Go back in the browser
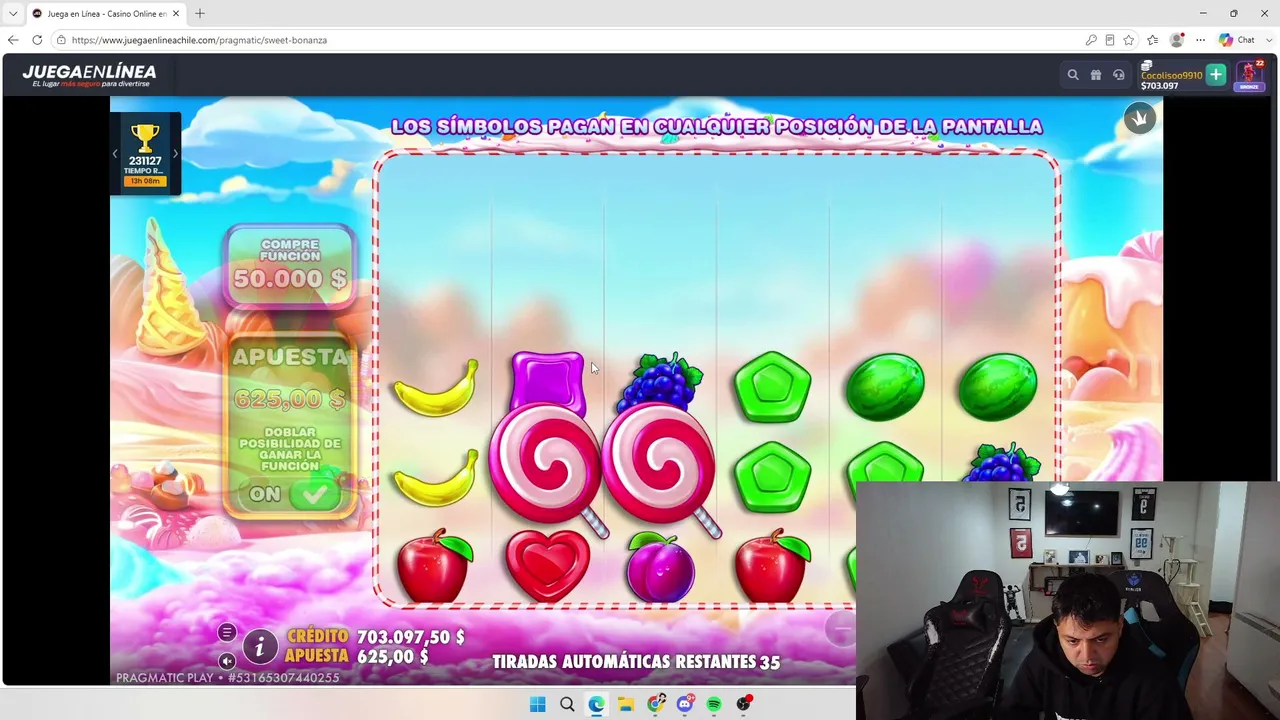Image resolution: width=1280 pixels, height=720 pixels. (13, 40)
